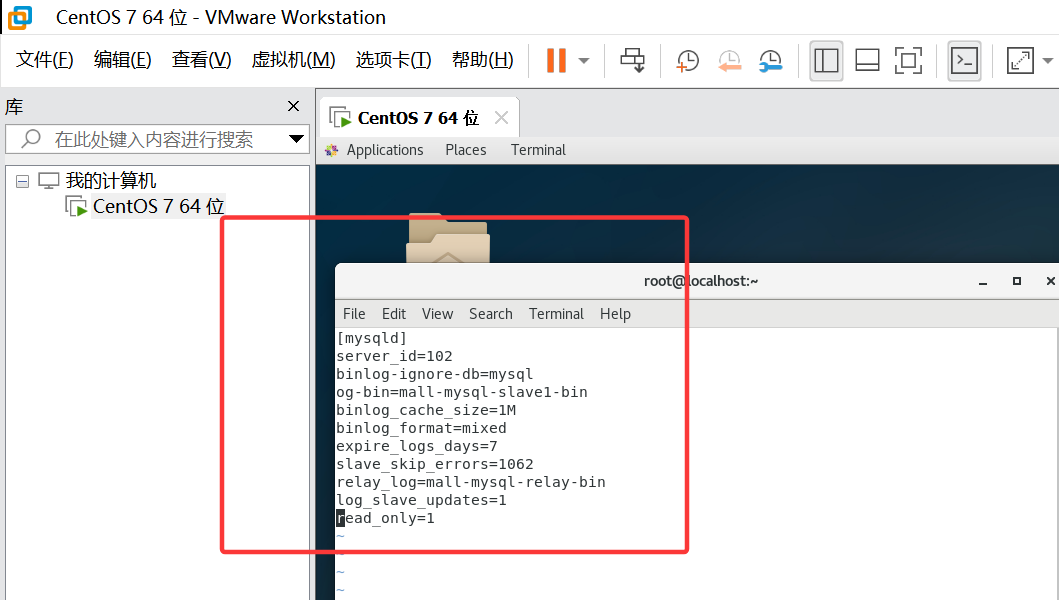Close the library panel with X
Image resolution: width=1059 pixels, height=600 pixels.
coord(293,106)
